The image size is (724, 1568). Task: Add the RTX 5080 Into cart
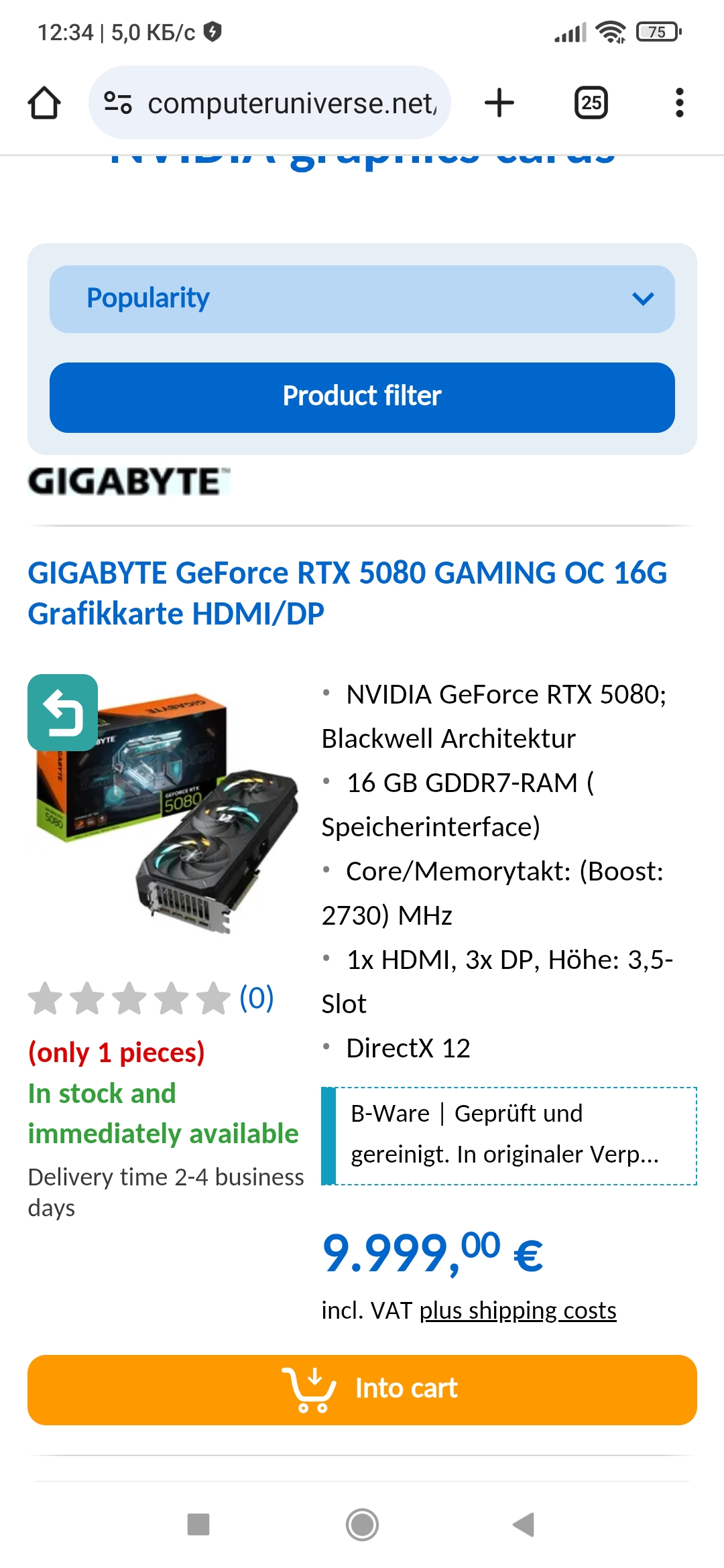coord(362,1390)
